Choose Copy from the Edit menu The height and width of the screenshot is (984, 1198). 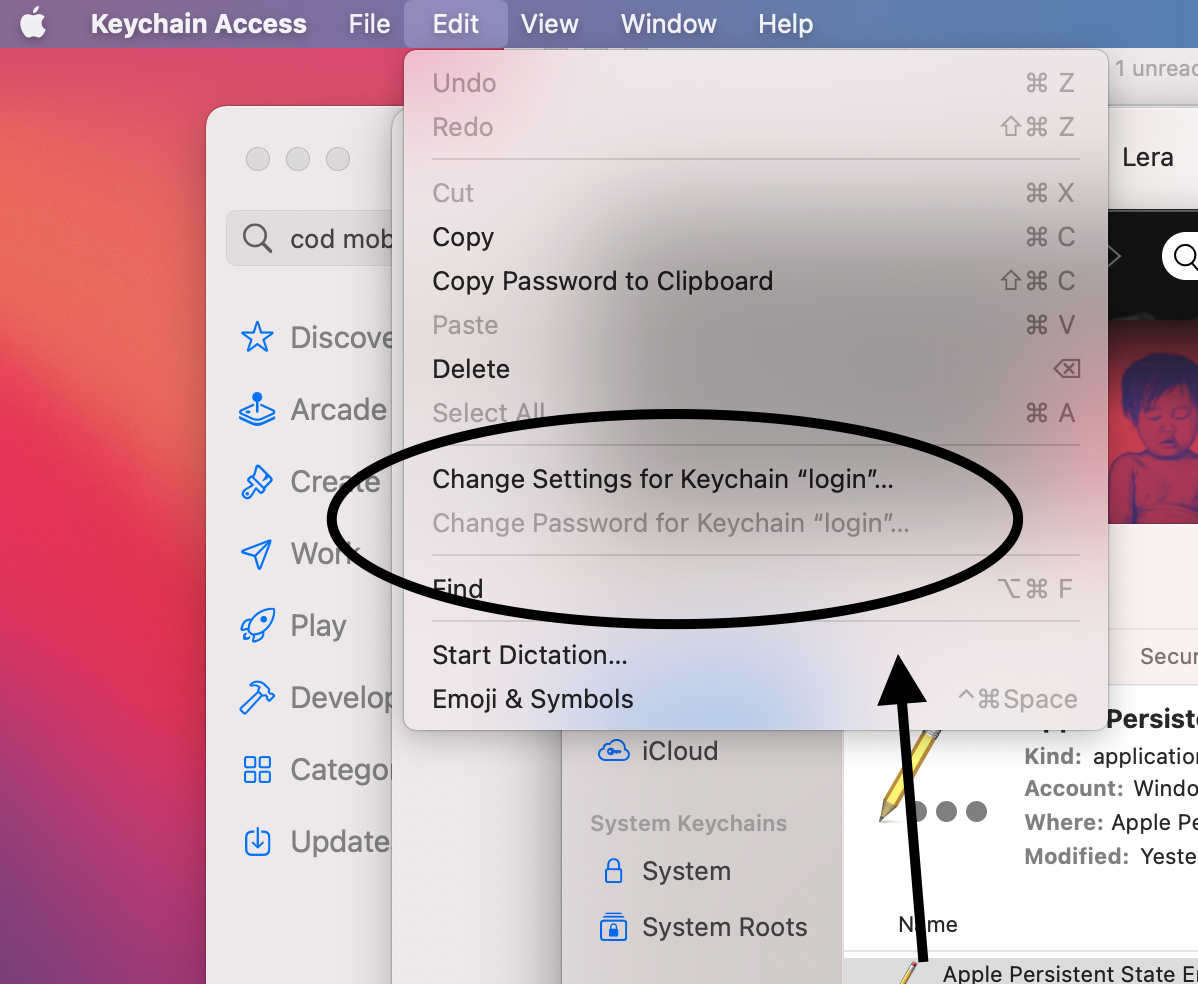tap(755, 237)
